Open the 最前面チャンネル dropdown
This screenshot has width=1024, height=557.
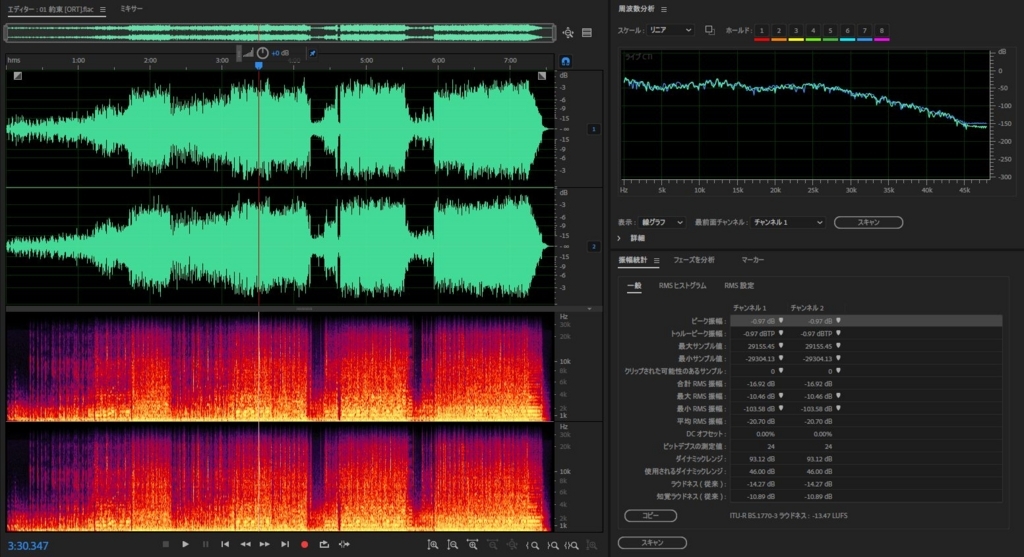pos(787,223)
